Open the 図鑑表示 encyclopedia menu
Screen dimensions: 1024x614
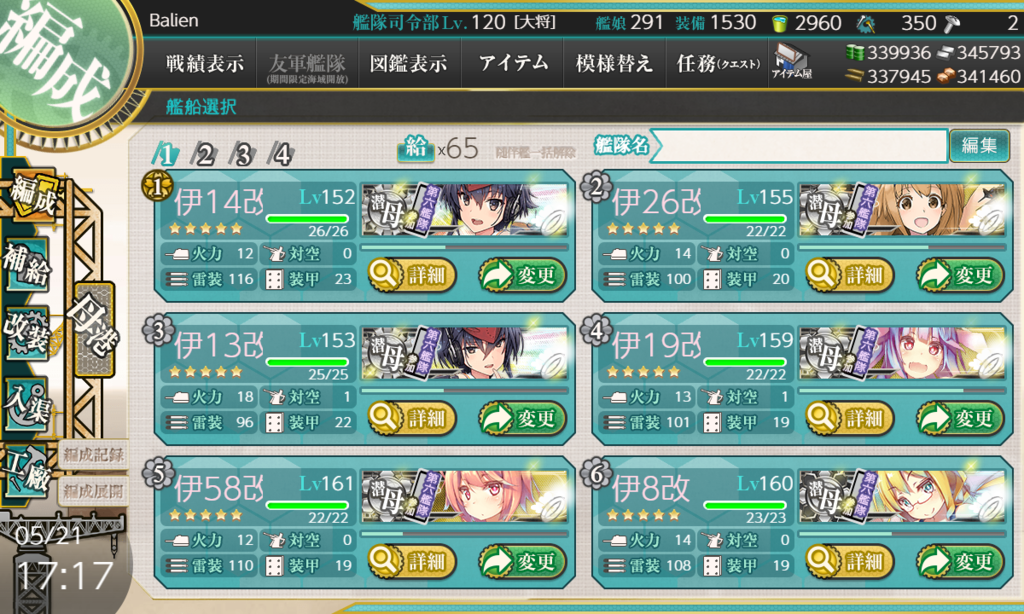[x=409, y=63]
